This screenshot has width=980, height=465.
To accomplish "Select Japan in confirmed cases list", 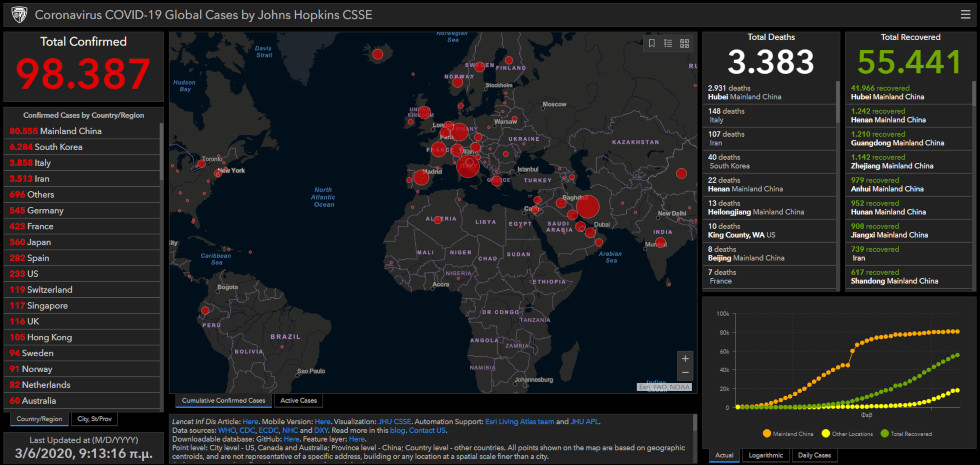I will coord(82,242).
